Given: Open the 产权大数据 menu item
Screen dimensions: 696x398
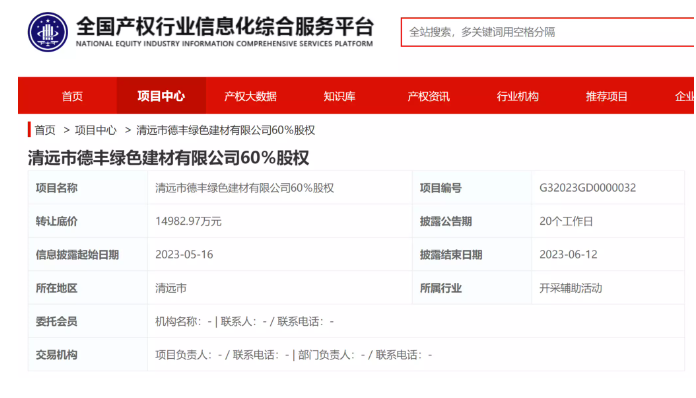Looking at the screenshot, I should [x=250, y=96].
